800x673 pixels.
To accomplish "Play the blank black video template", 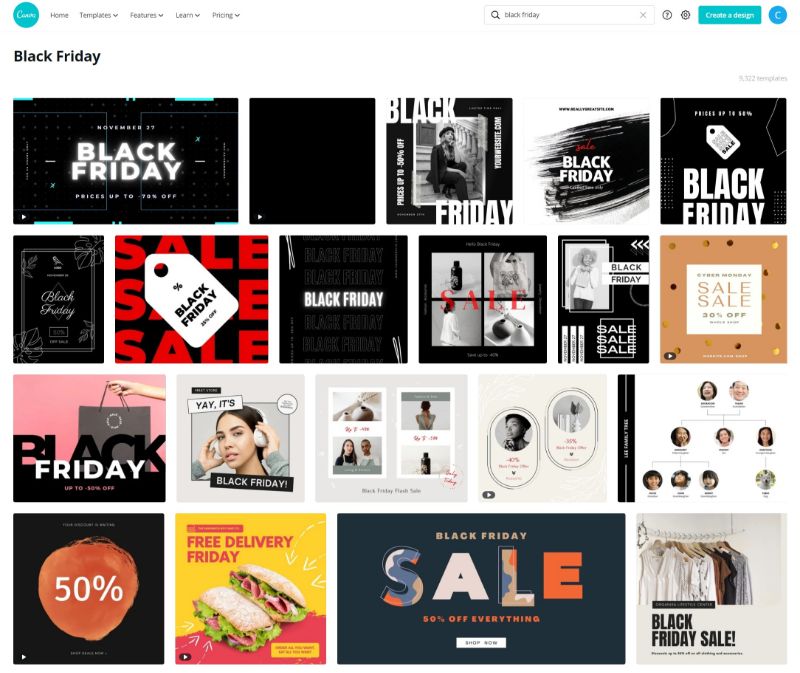I will 260,217.
